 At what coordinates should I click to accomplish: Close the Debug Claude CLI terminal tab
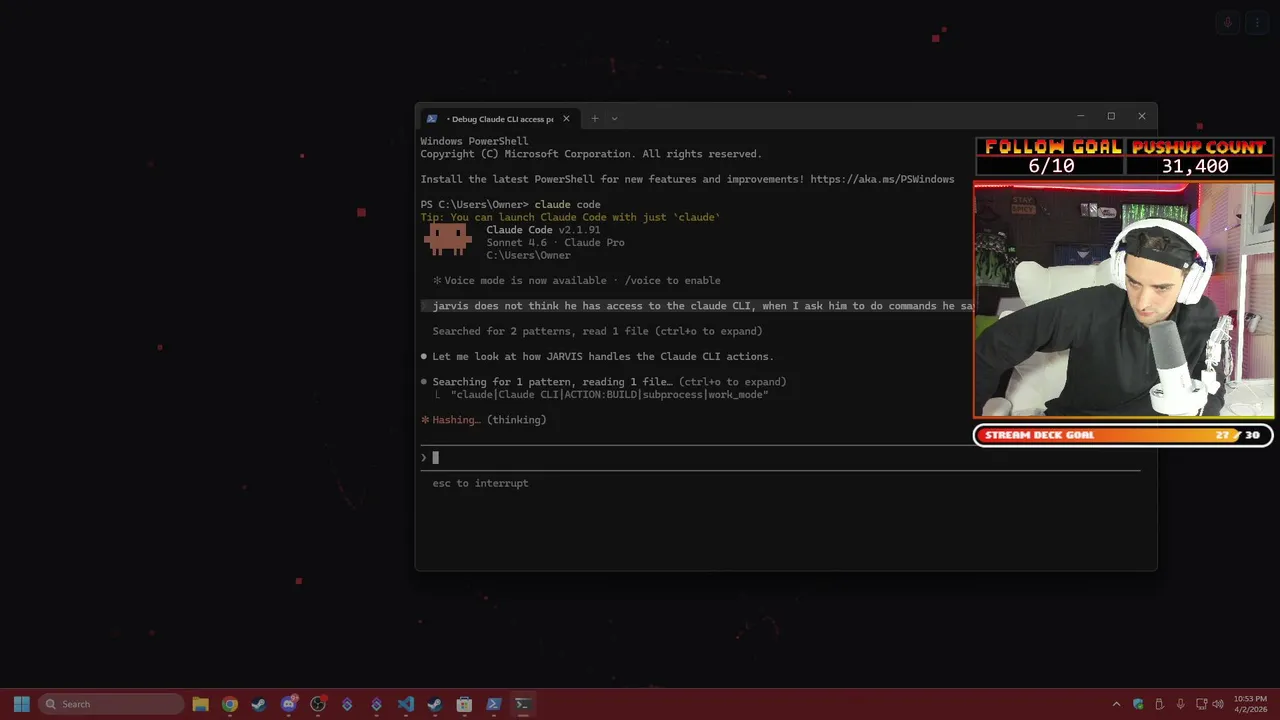pos(566,118)
